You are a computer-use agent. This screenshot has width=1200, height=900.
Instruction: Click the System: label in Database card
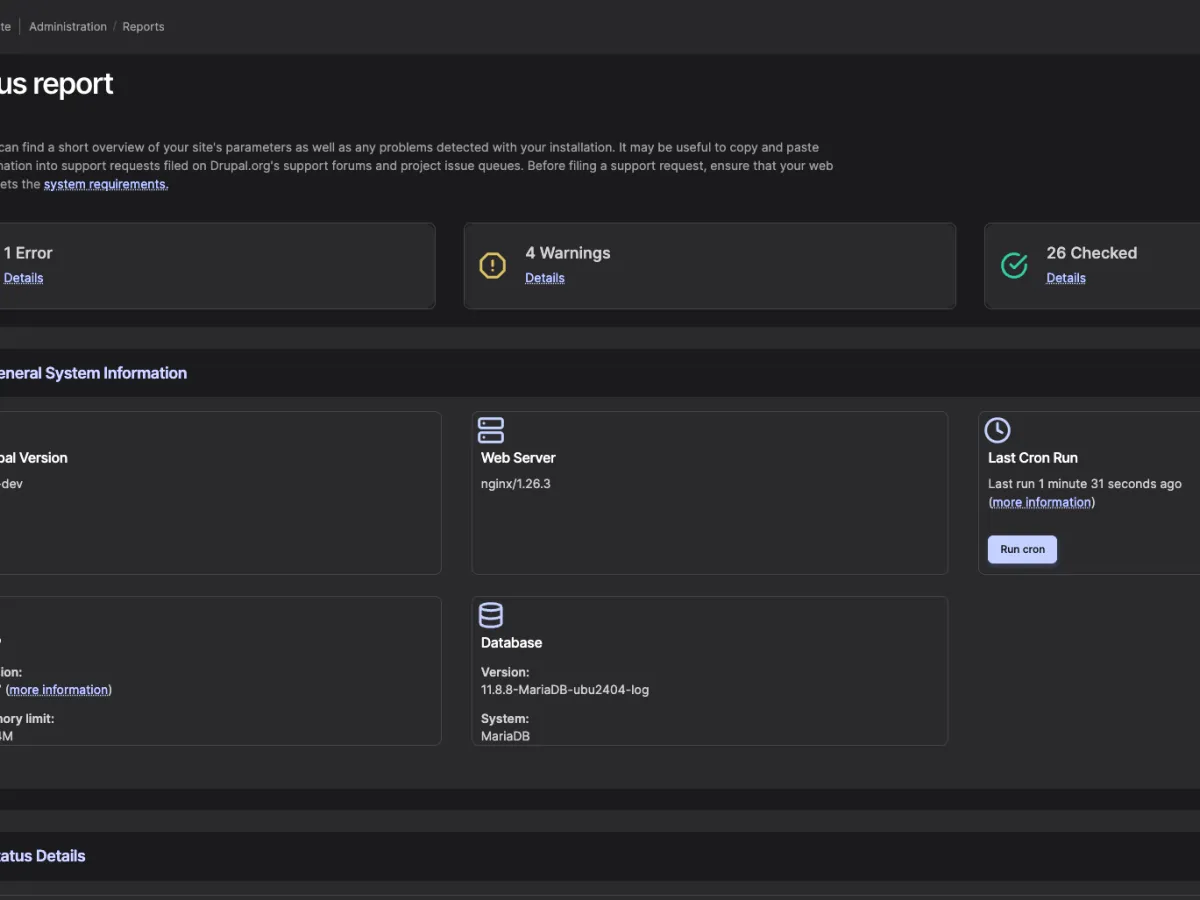click(505, 718)
